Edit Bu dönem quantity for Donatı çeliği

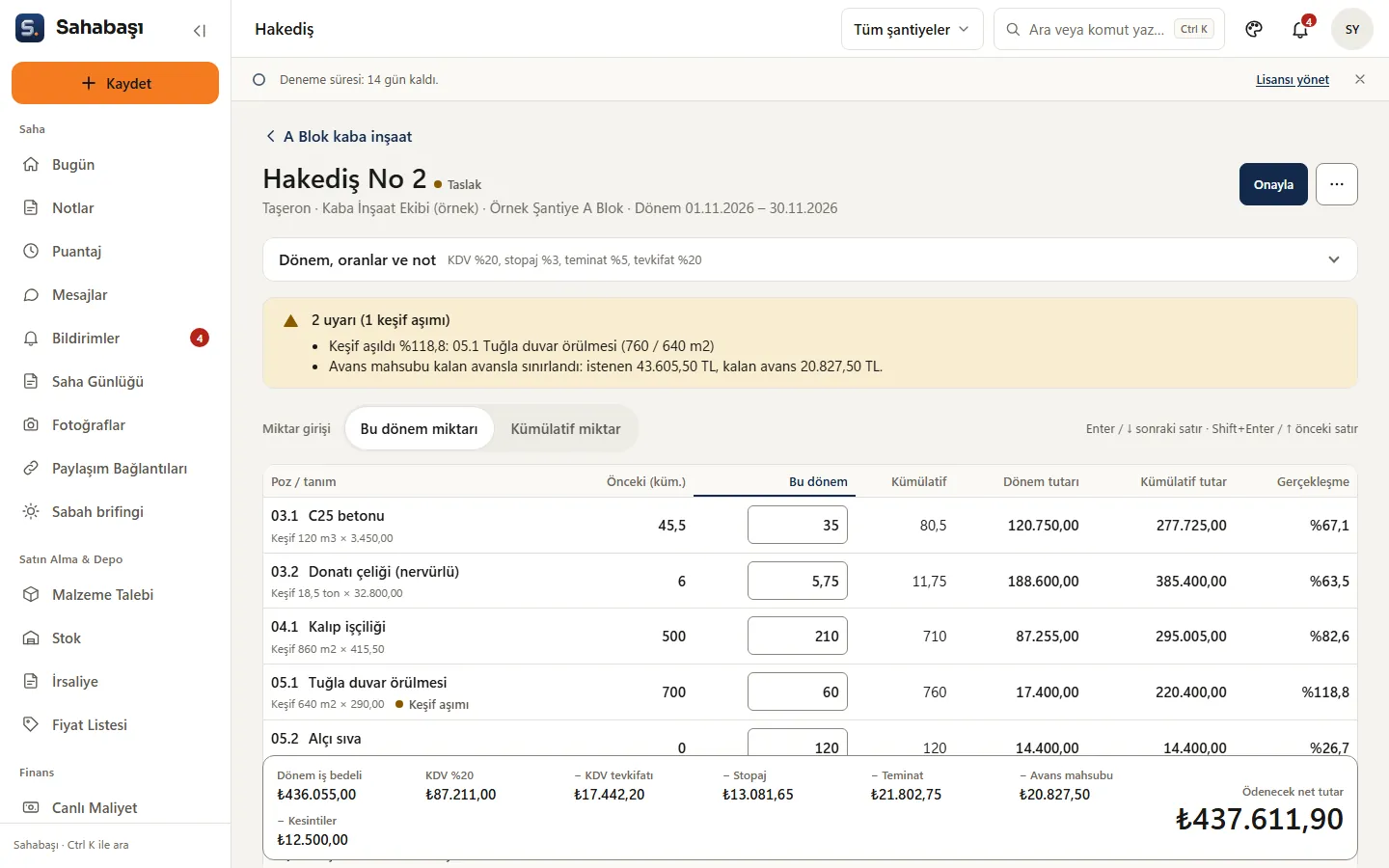(x=798, y=581)
